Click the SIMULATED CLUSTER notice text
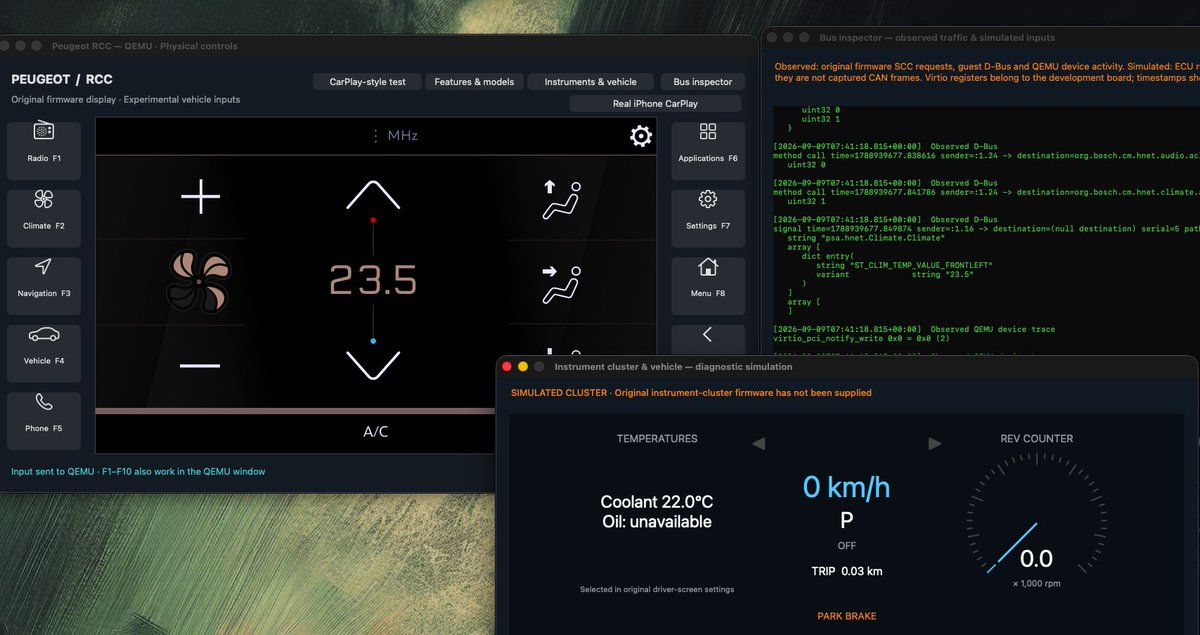 tap(691, 393)
